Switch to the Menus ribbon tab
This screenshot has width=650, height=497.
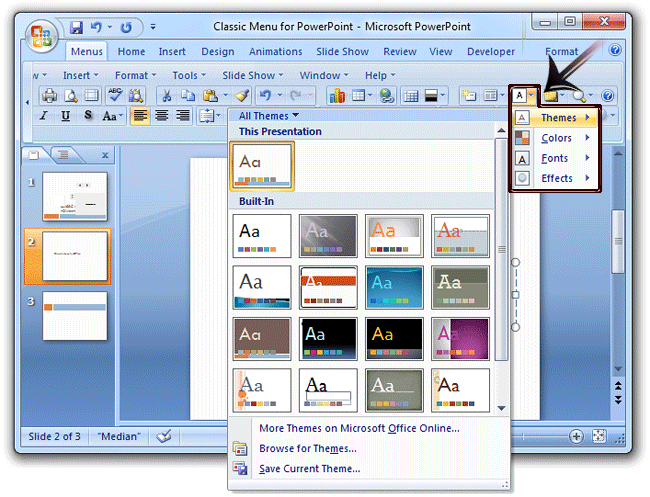(87, 52)
